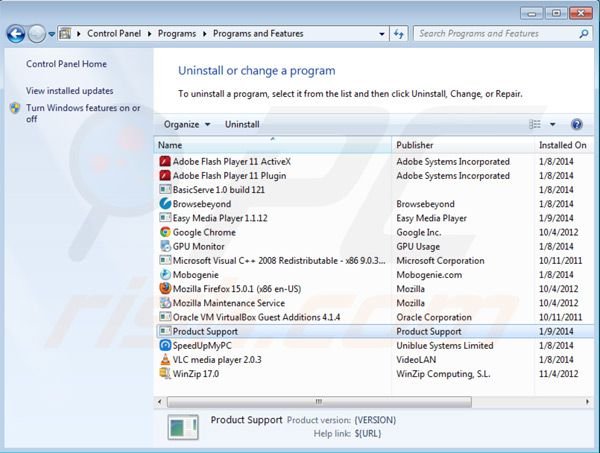Viewport: 600px width, 453px height.
Task: Select Mozilla Maintenance Service entry name
Action: point(229,303)
